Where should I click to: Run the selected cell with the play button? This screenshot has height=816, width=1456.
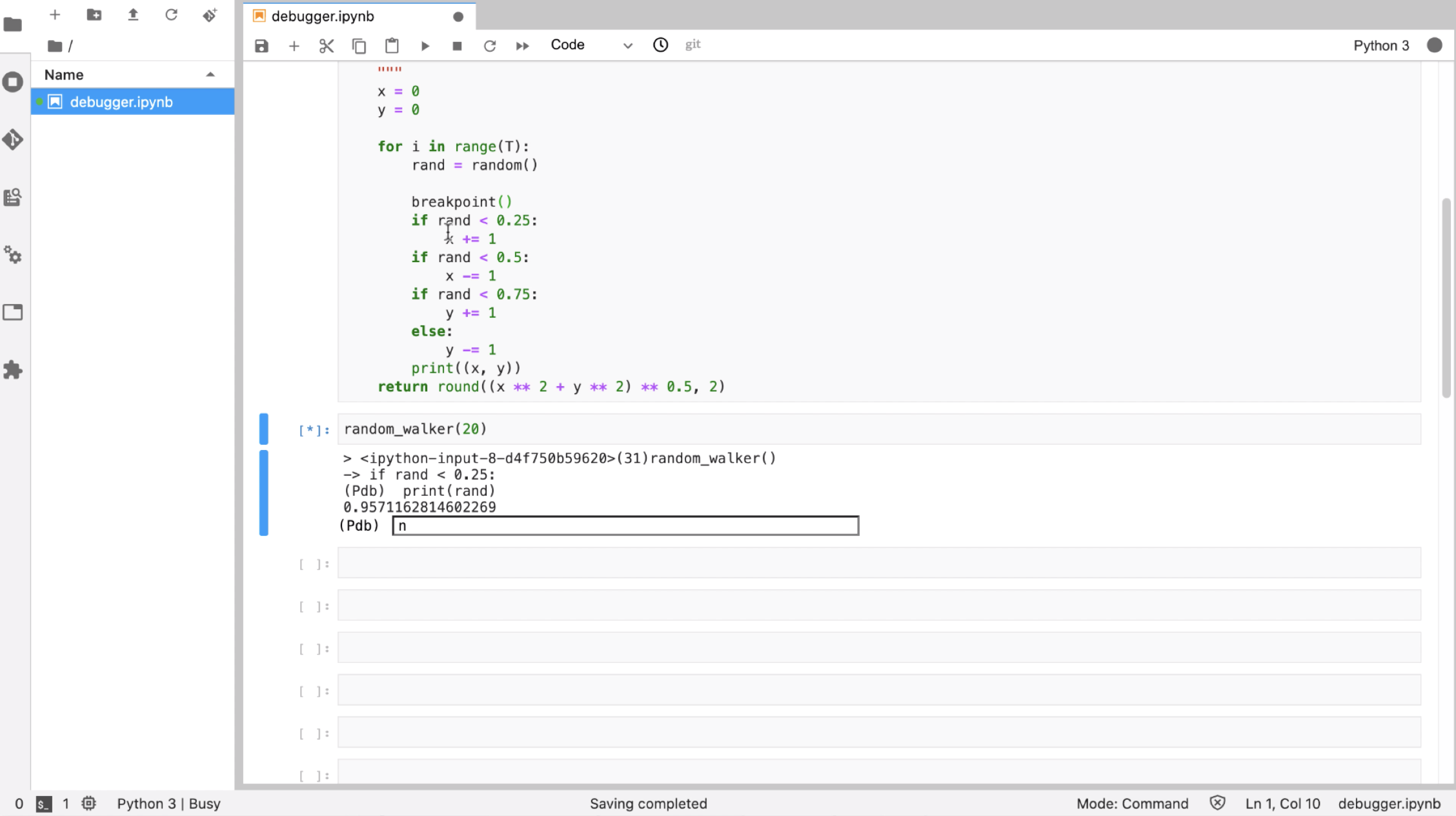425,46
